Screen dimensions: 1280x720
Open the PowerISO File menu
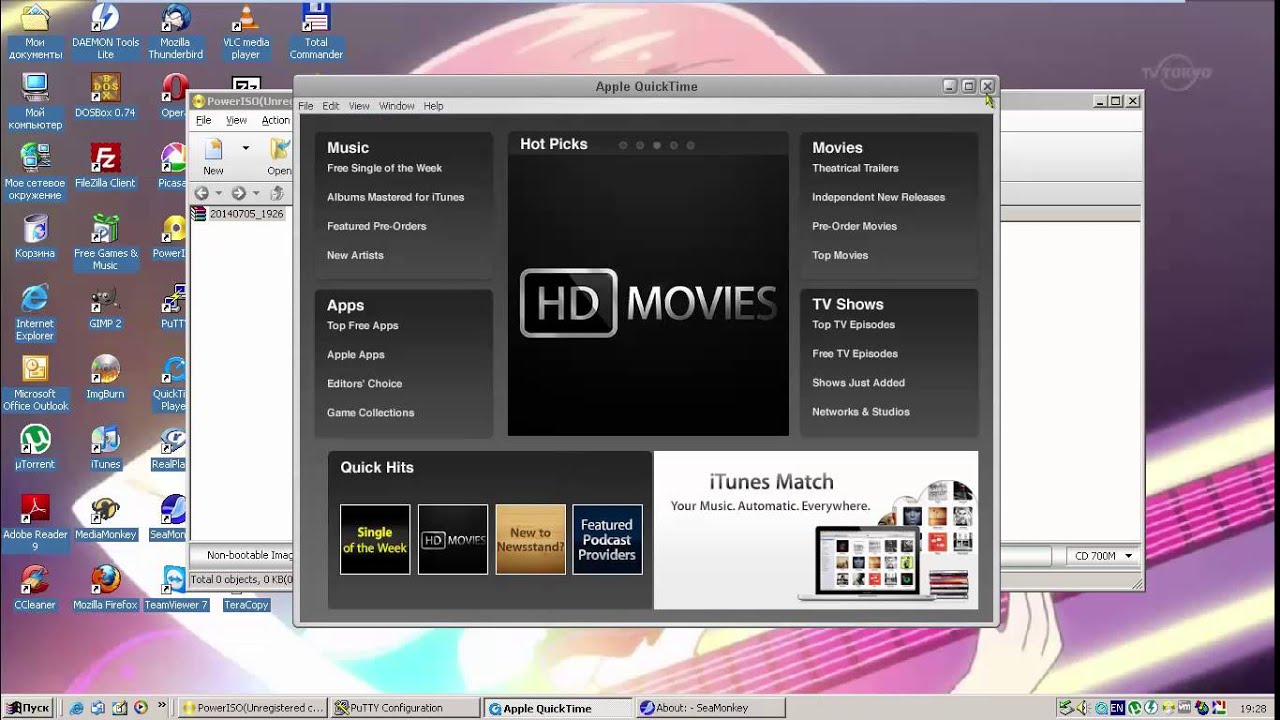[203, 120]
